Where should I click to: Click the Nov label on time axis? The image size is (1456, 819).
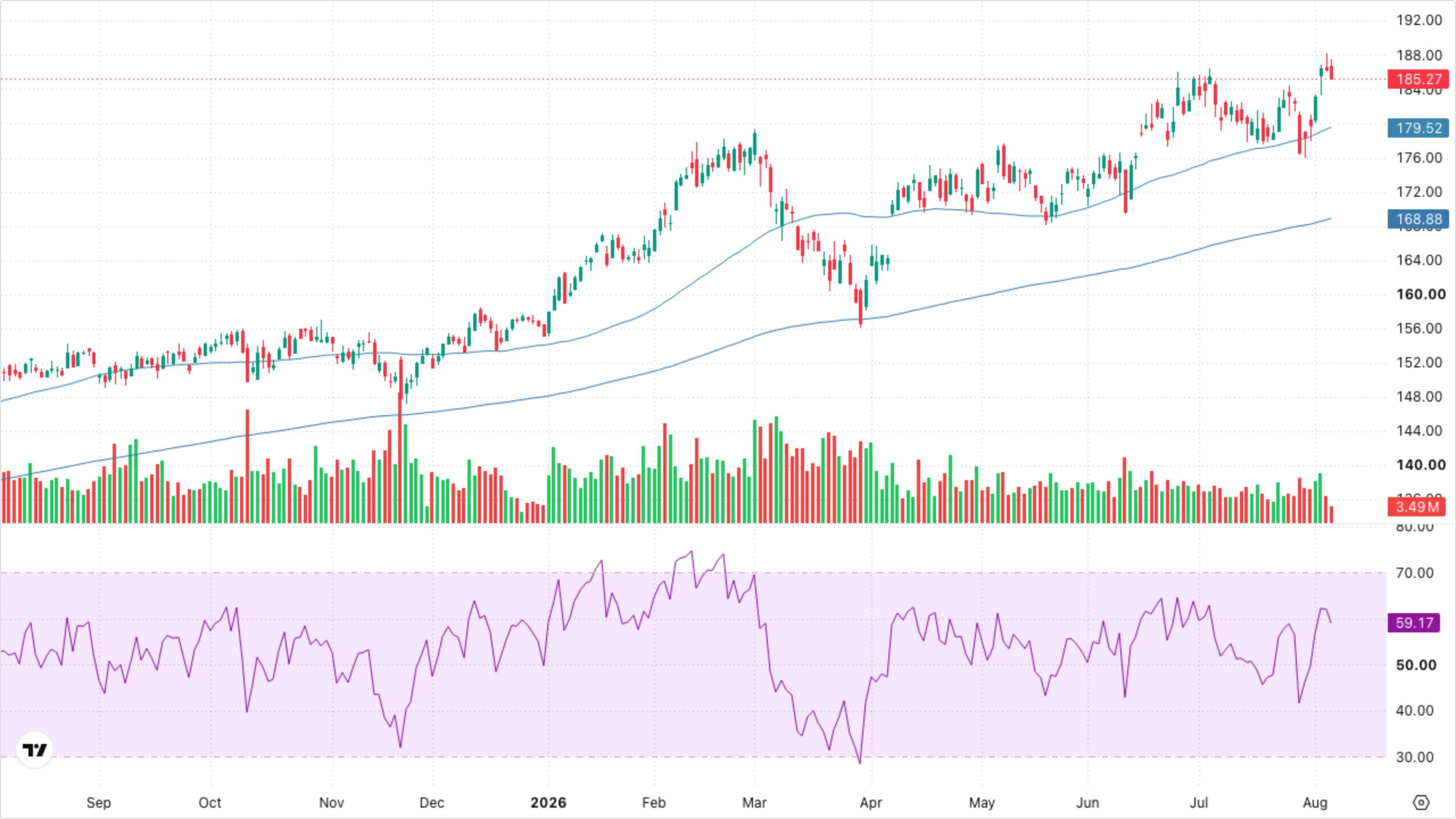[331, 803]
